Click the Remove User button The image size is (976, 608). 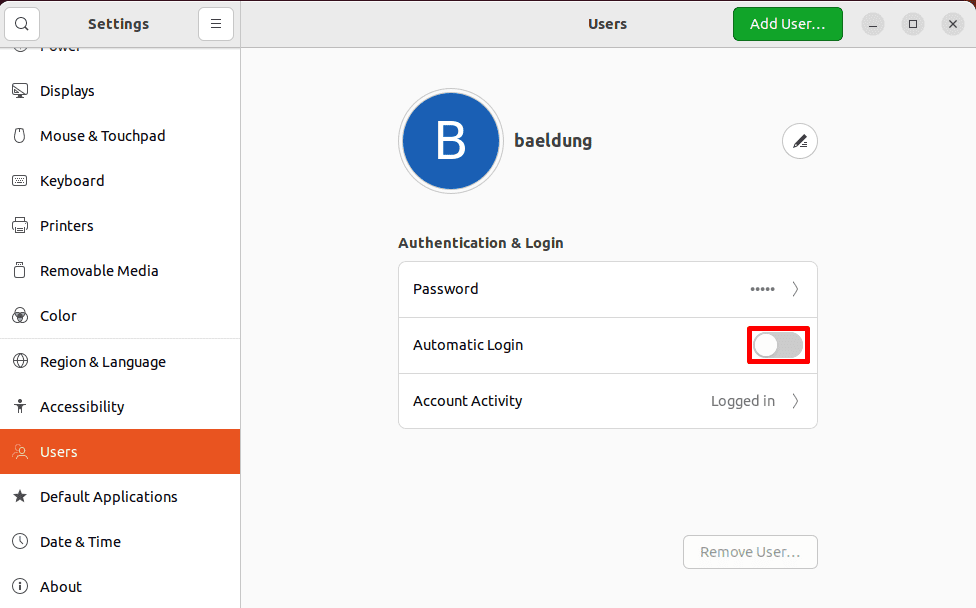750,551
